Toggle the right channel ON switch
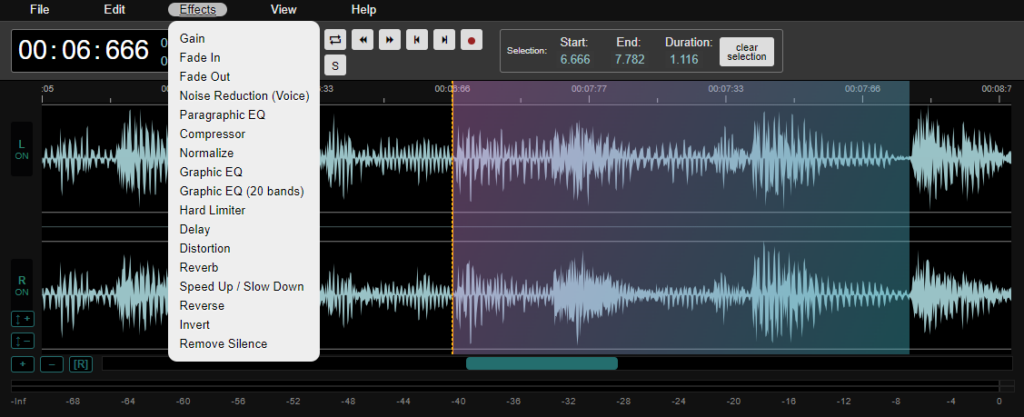The height and width of the screenshot is (417, 1024). (22, 286)
